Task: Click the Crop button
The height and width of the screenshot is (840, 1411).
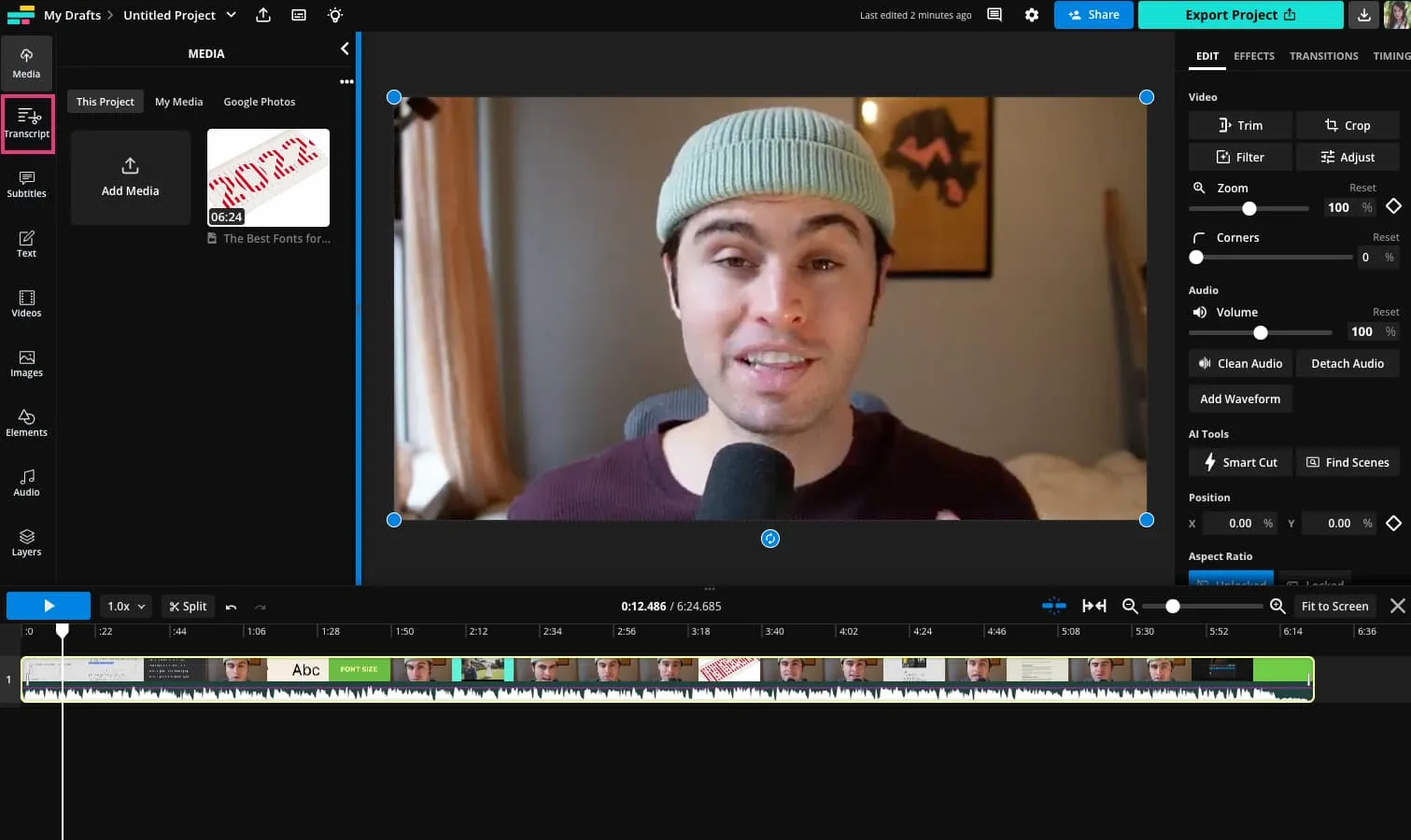Action: [1348, 125]
